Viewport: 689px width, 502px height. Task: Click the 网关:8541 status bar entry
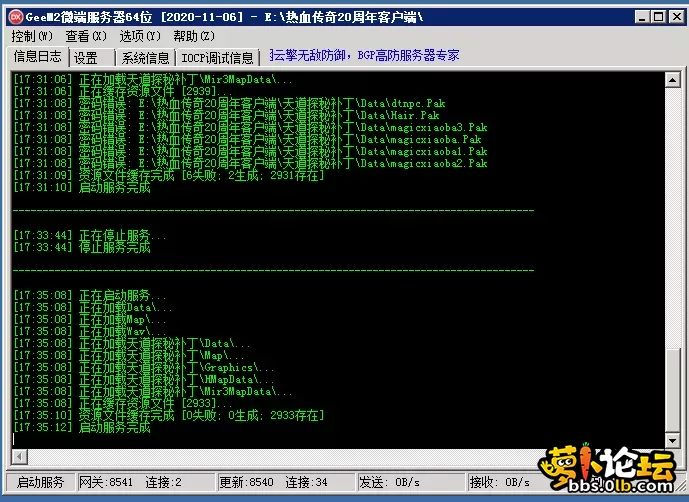(105, 482)
